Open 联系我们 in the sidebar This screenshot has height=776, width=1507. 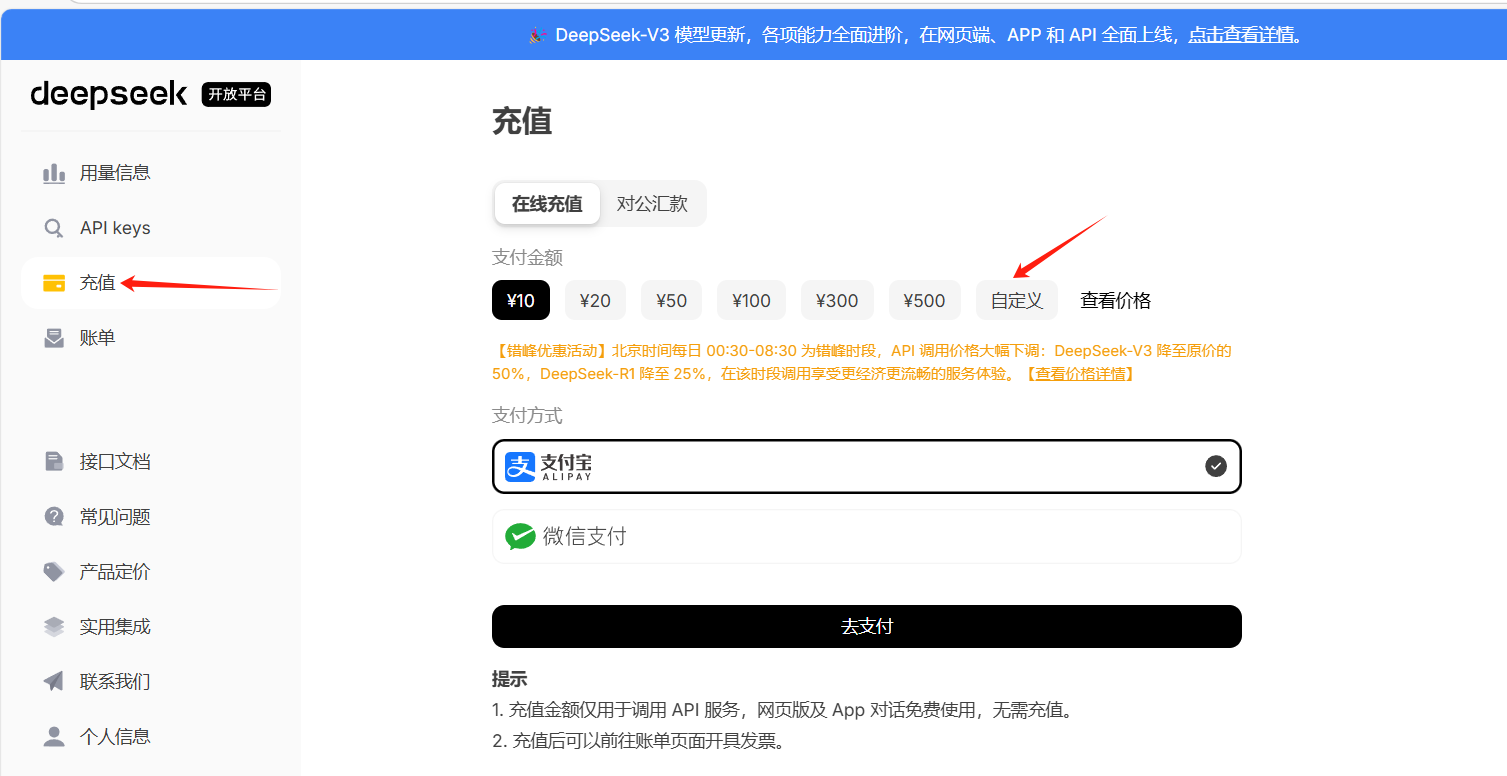(x=150, y=682)
